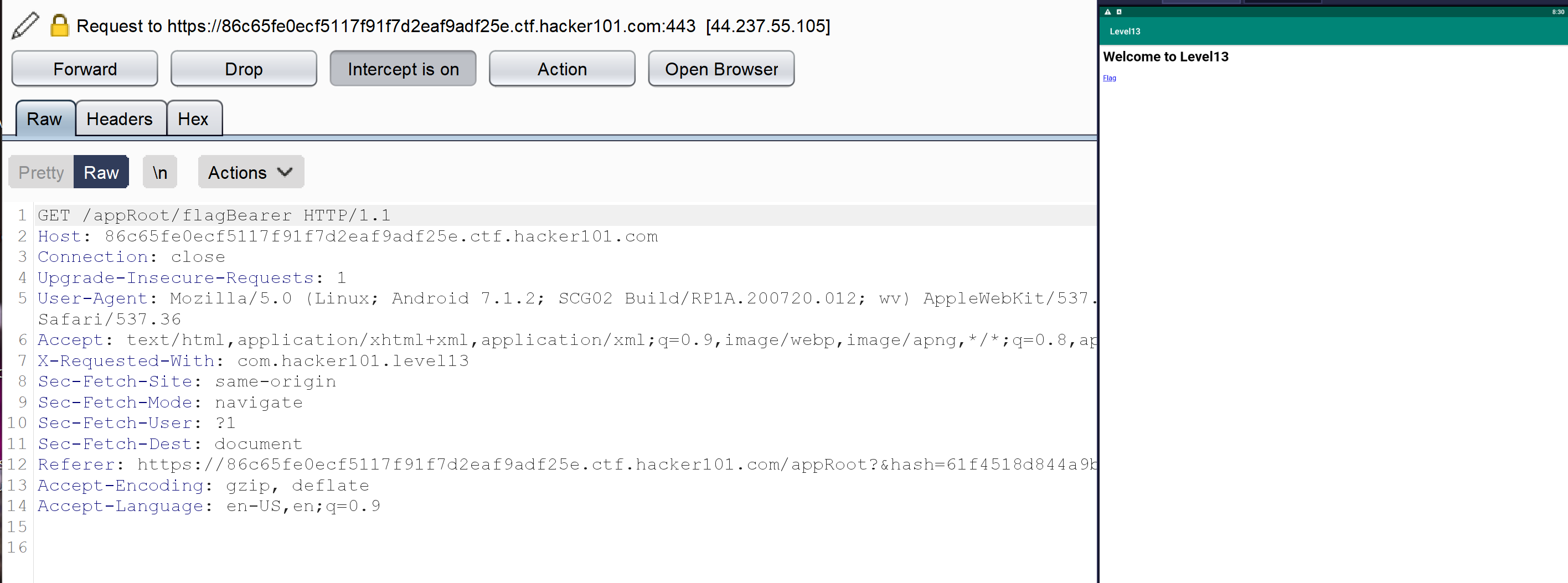
Task: Switch to the Headers tab
Action: point(120,118)
